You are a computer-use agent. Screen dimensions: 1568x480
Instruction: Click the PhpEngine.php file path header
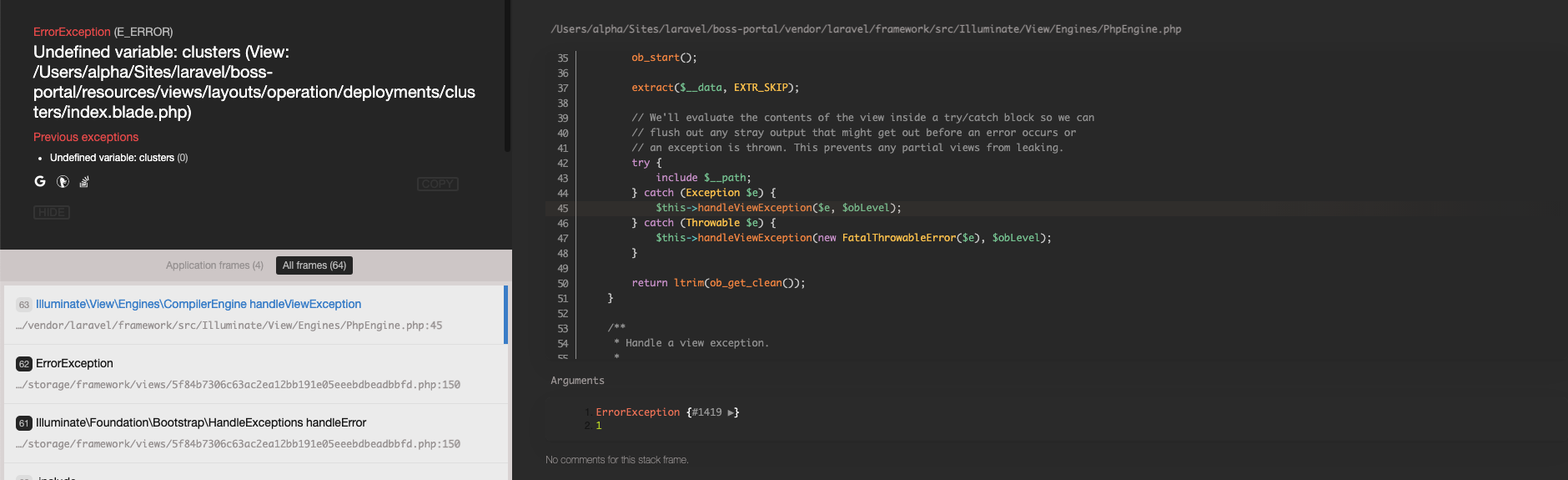click(866, 29)
